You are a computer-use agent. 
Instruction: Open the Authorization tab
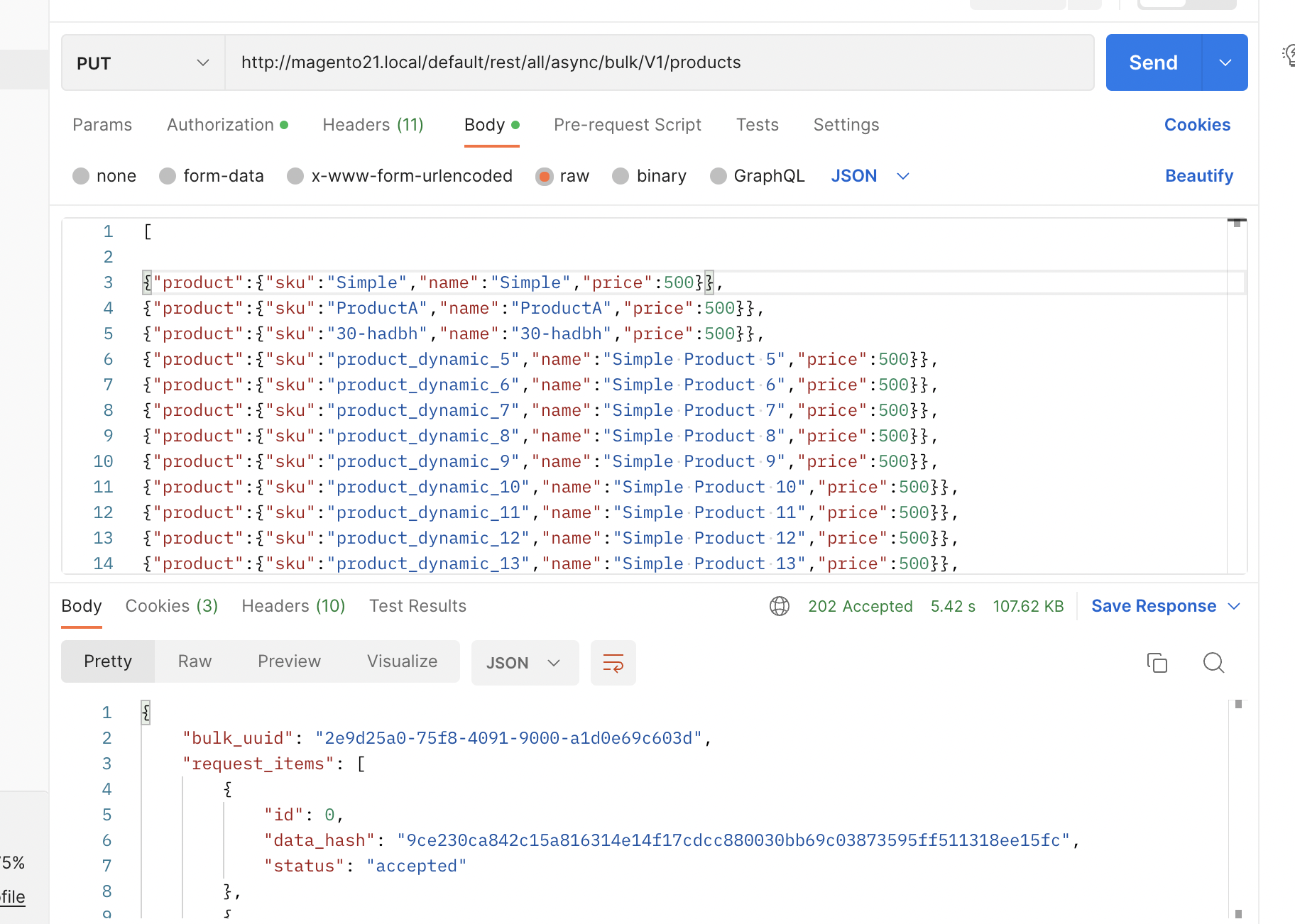[x=219, y=125]
